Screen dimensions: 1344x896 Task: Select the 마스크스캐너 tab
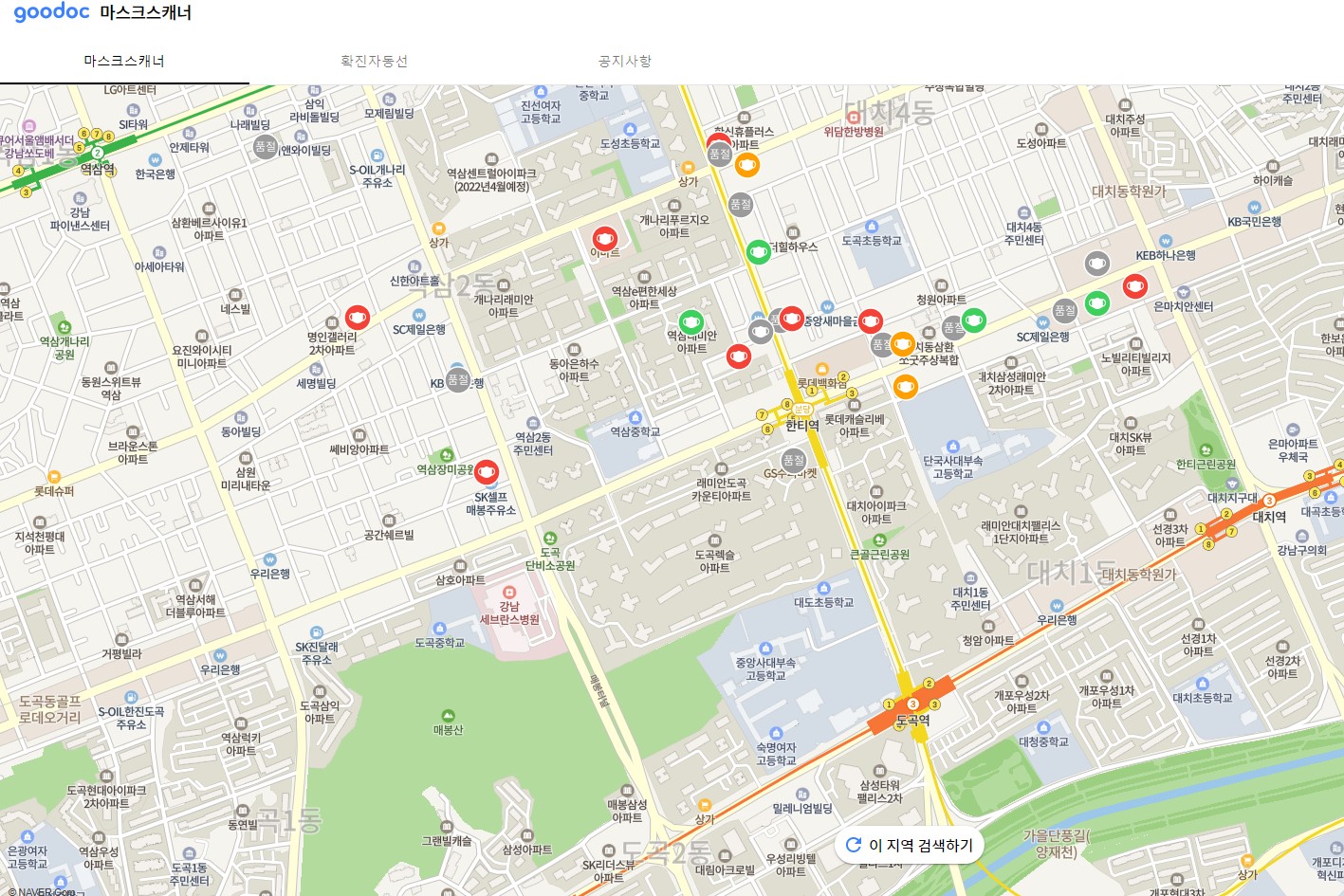click(x=124, y=61)
